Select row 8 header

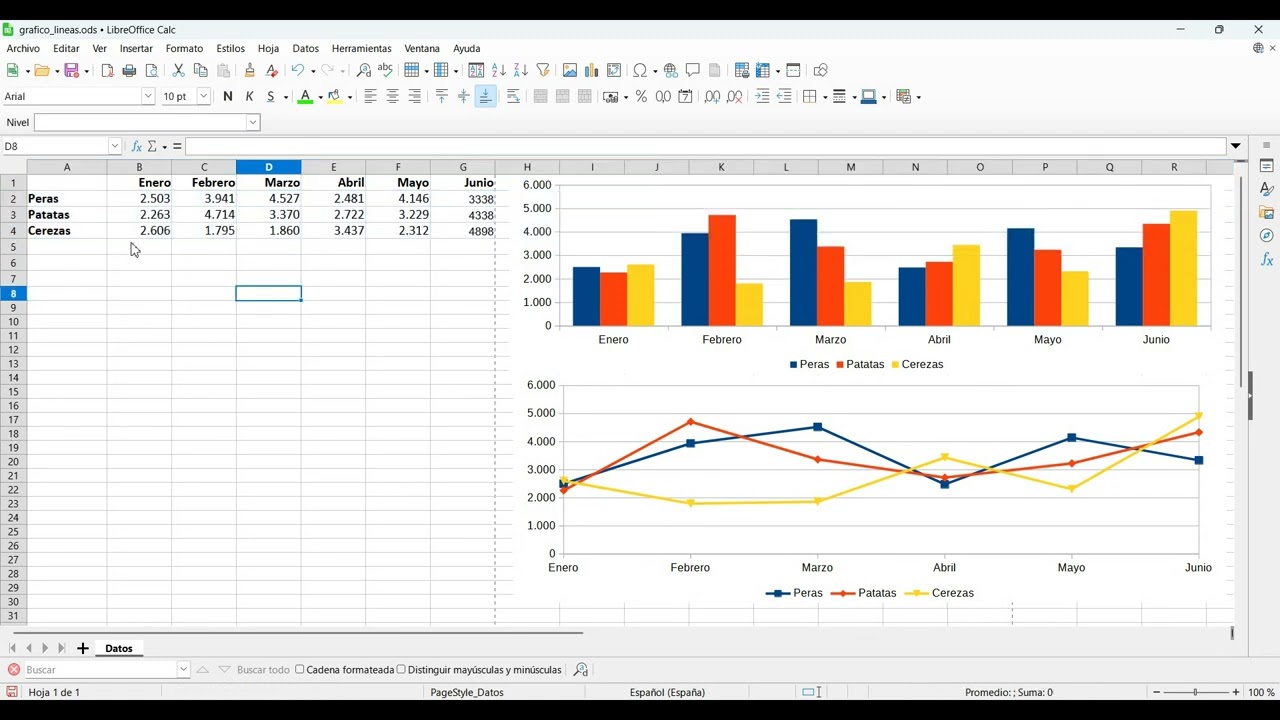tap(13, 293)
